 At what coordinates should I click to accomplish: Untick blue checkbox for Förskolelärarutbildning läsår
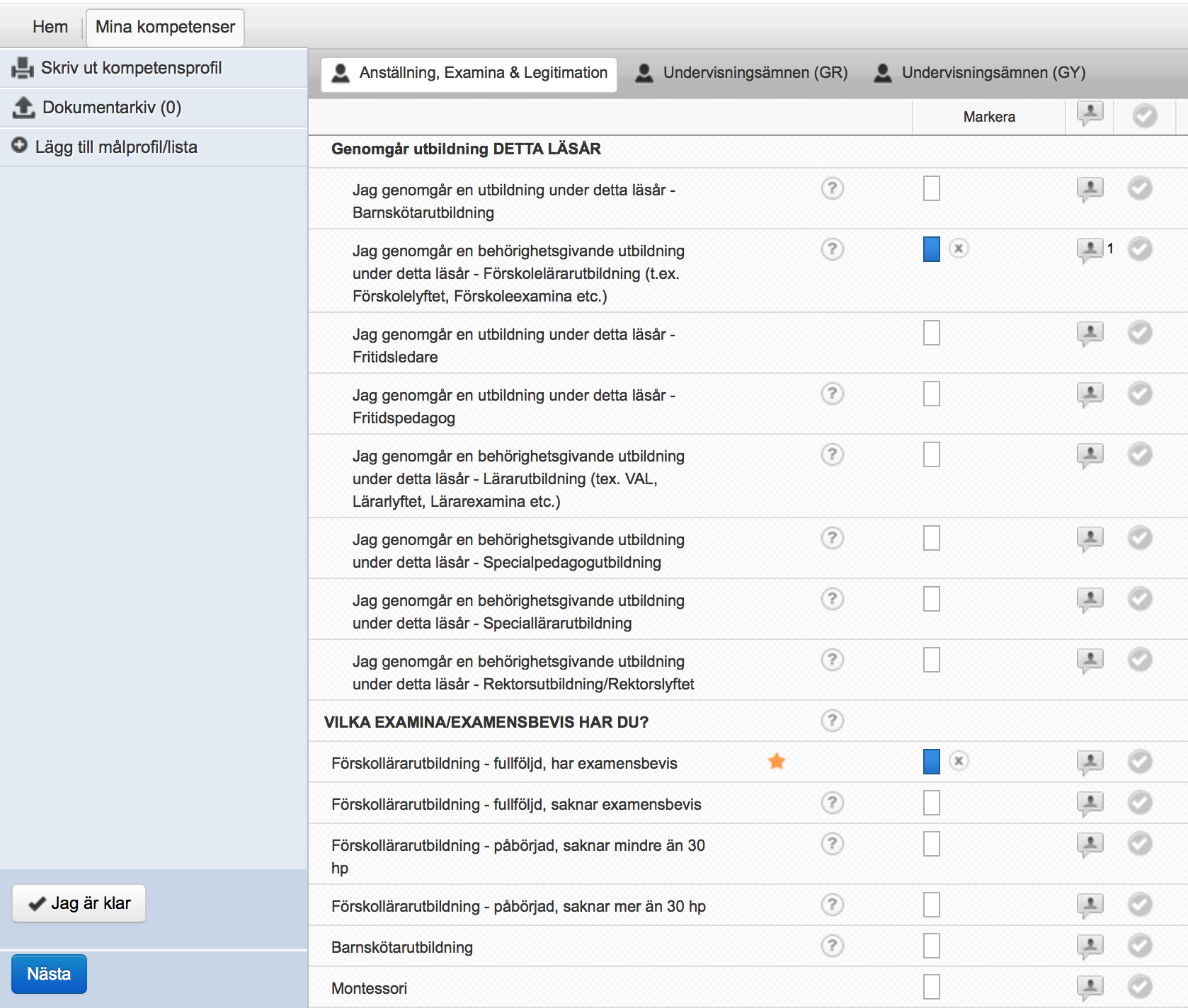click(x=932, y=249)
